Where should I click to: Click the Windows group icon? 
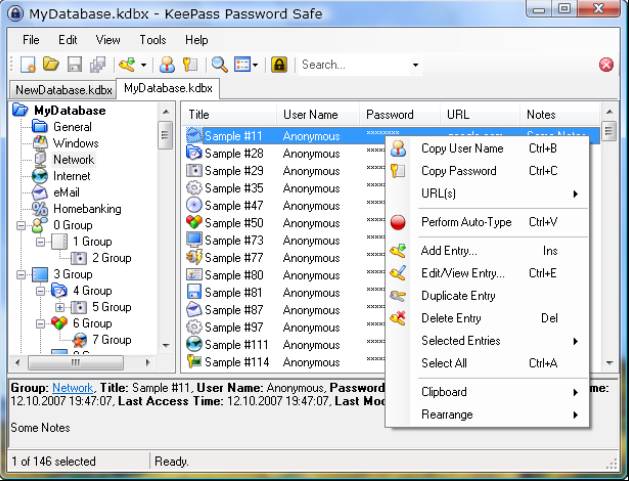click(40, 143)
